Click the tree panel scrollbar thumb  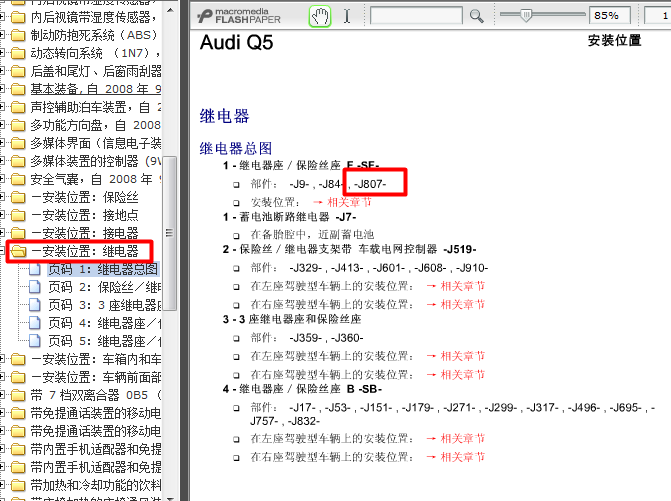(170, 233)
